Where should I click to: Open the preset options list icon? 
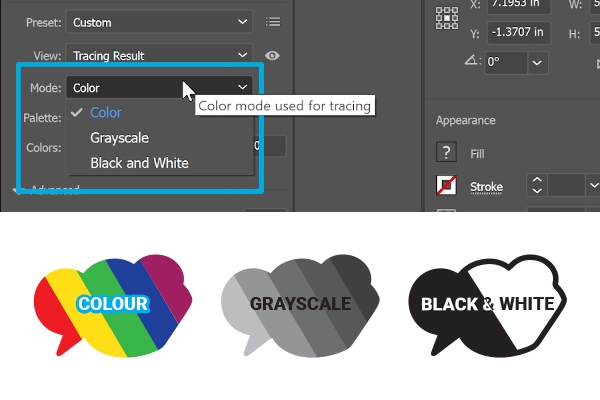pyautogui.click(x=272, y=22)
